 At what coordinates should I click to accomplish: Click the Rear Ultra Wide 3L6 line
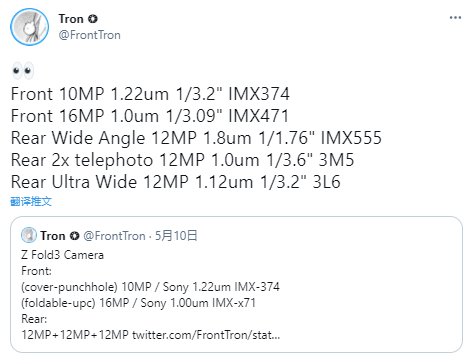176,182
